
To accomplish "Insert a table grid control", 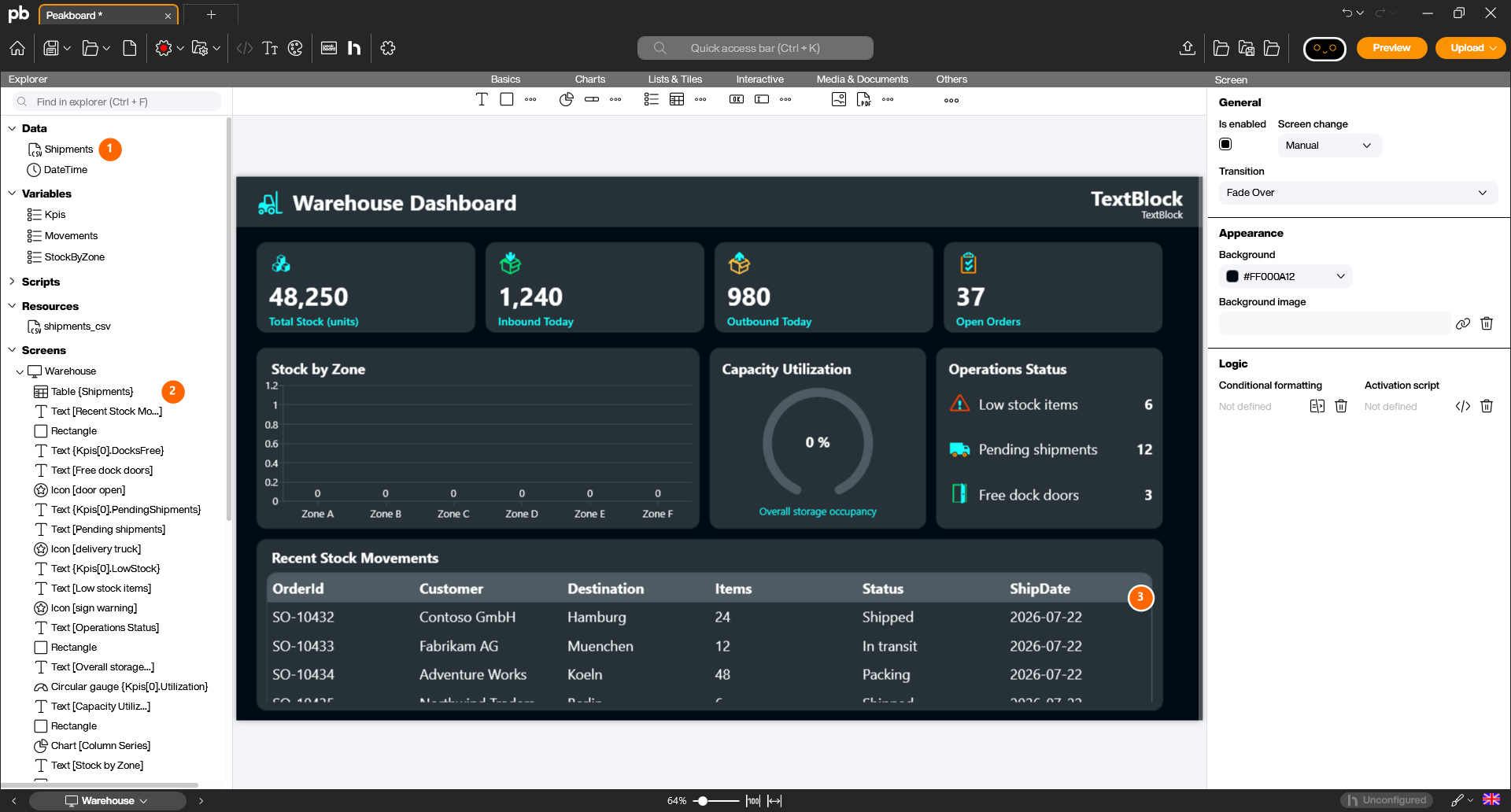I will (677, 99).
